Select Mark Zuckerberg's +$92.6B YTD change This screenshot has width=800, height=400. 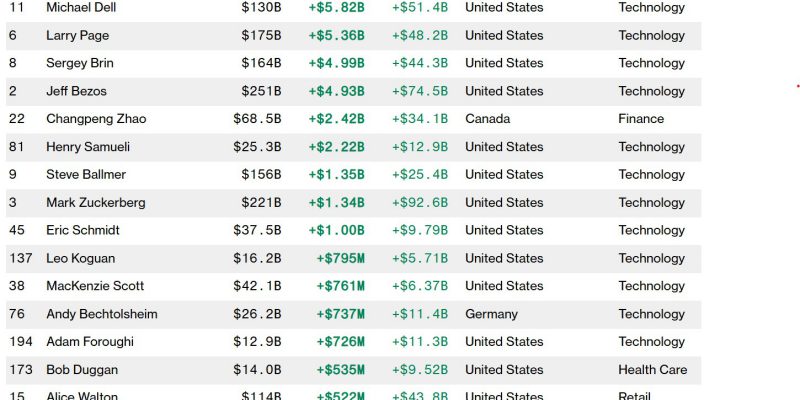pyautogui.click(x=420, y=203)
